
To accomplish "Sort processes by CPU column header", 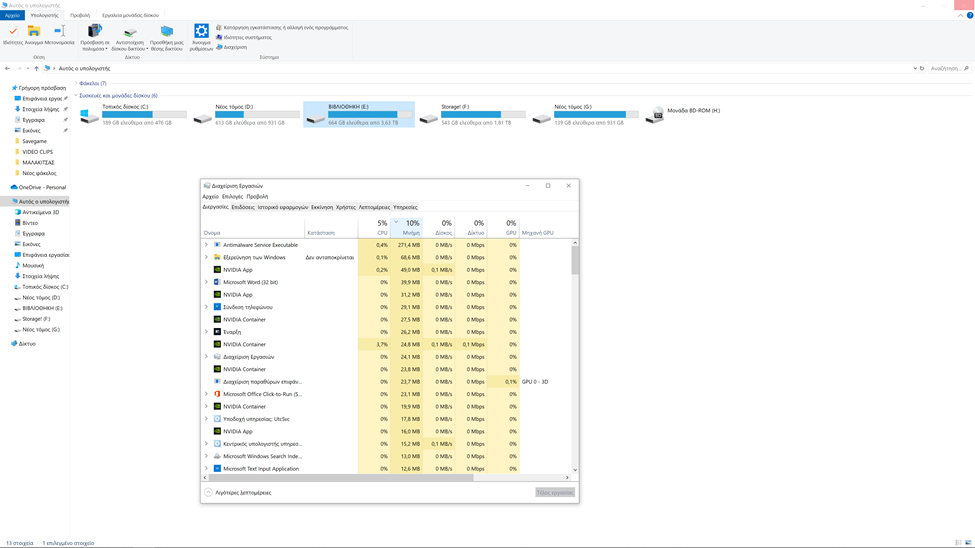I will pos(374,228).
